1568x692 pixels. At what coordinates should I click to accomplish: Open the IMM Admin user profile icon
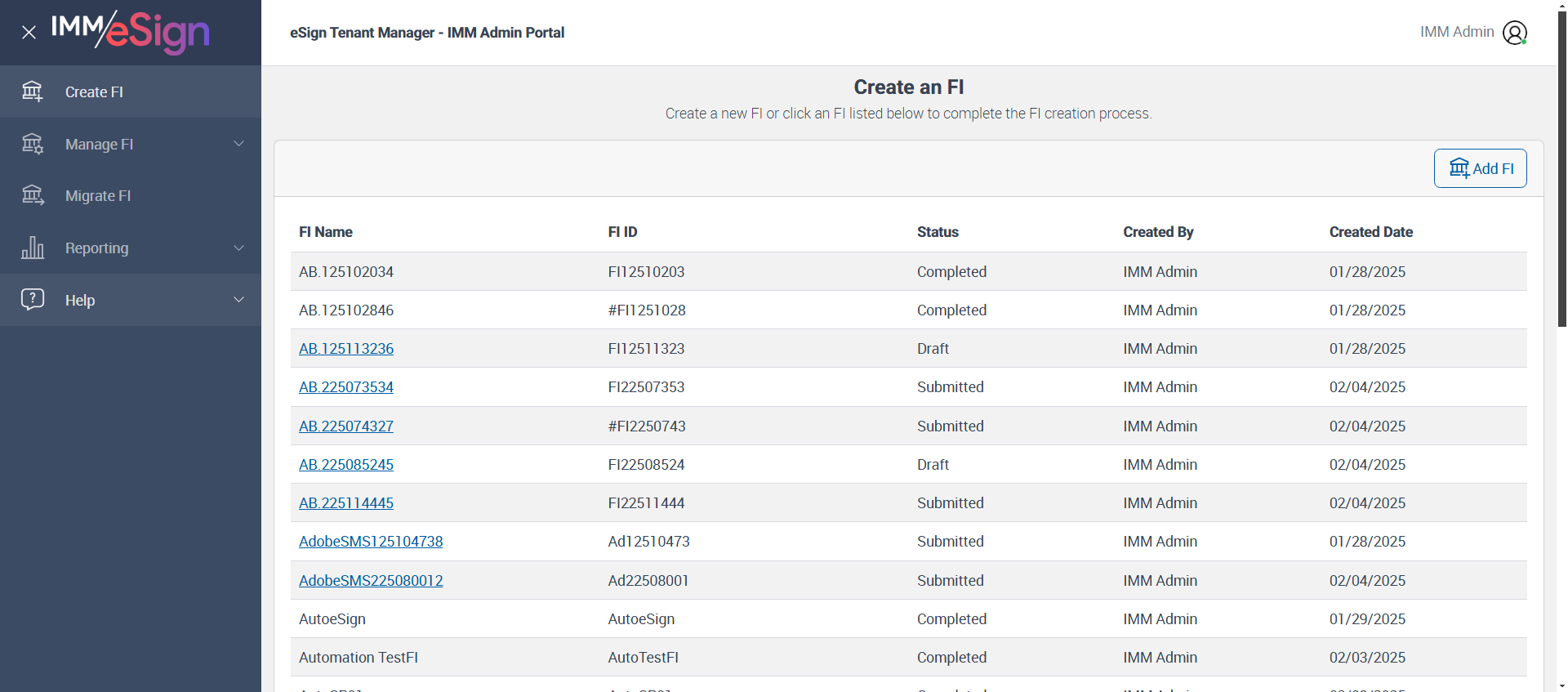(x=1515, y=33)
